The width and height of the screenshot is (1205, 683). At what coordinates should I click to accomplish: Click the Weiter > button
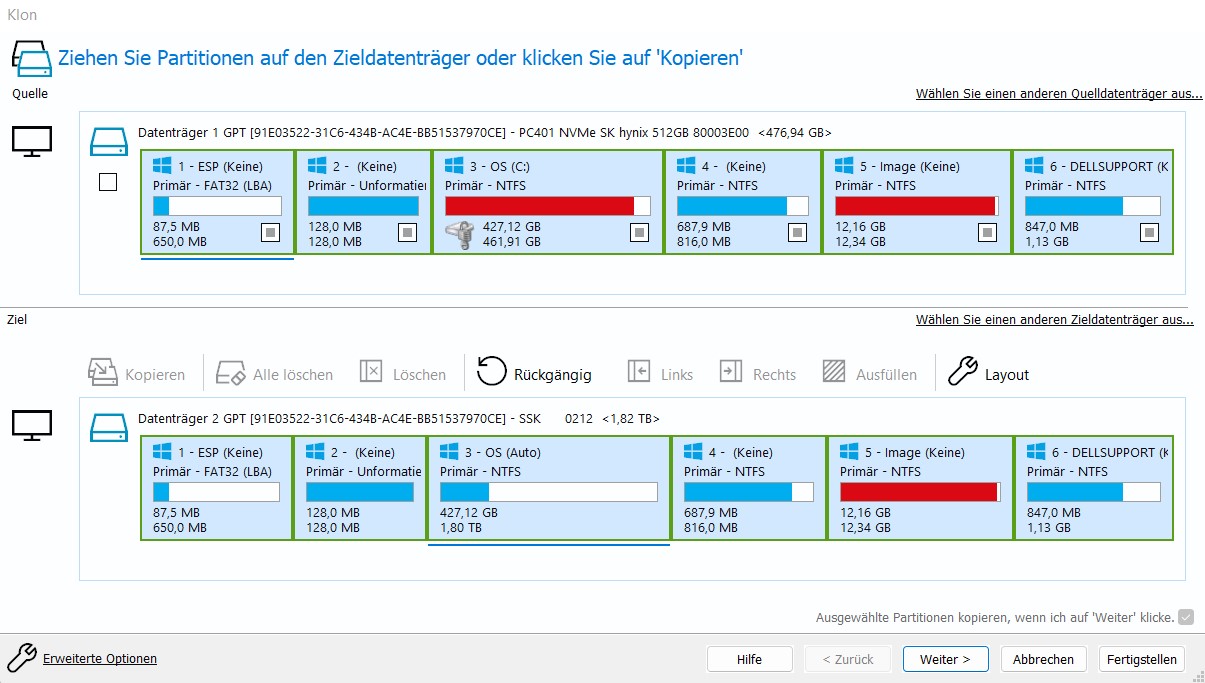click(x=945, y=659)
